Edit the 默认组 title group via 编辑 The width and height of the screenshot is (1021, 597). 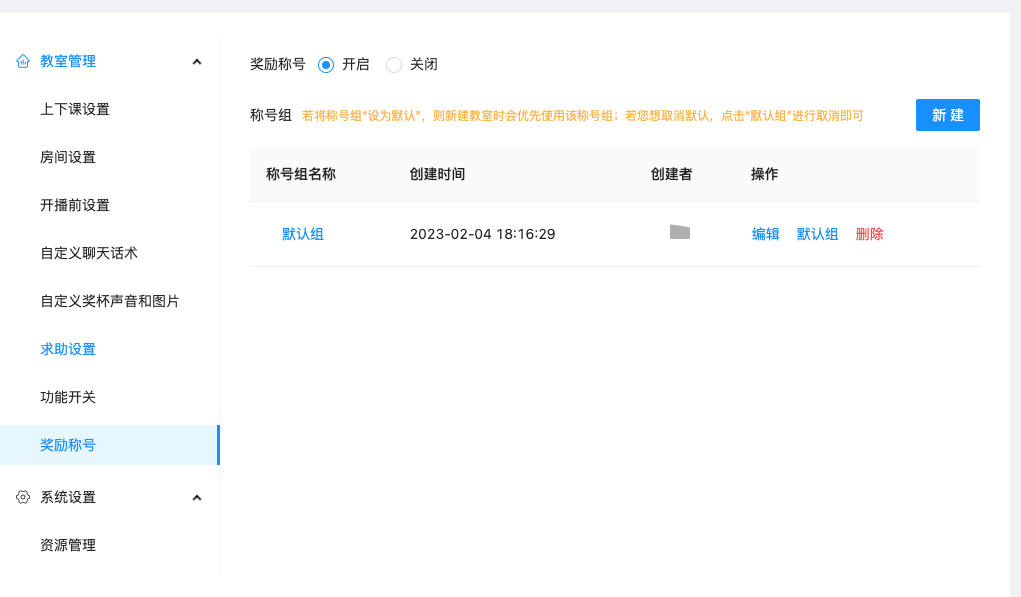(x=765, y=233)
